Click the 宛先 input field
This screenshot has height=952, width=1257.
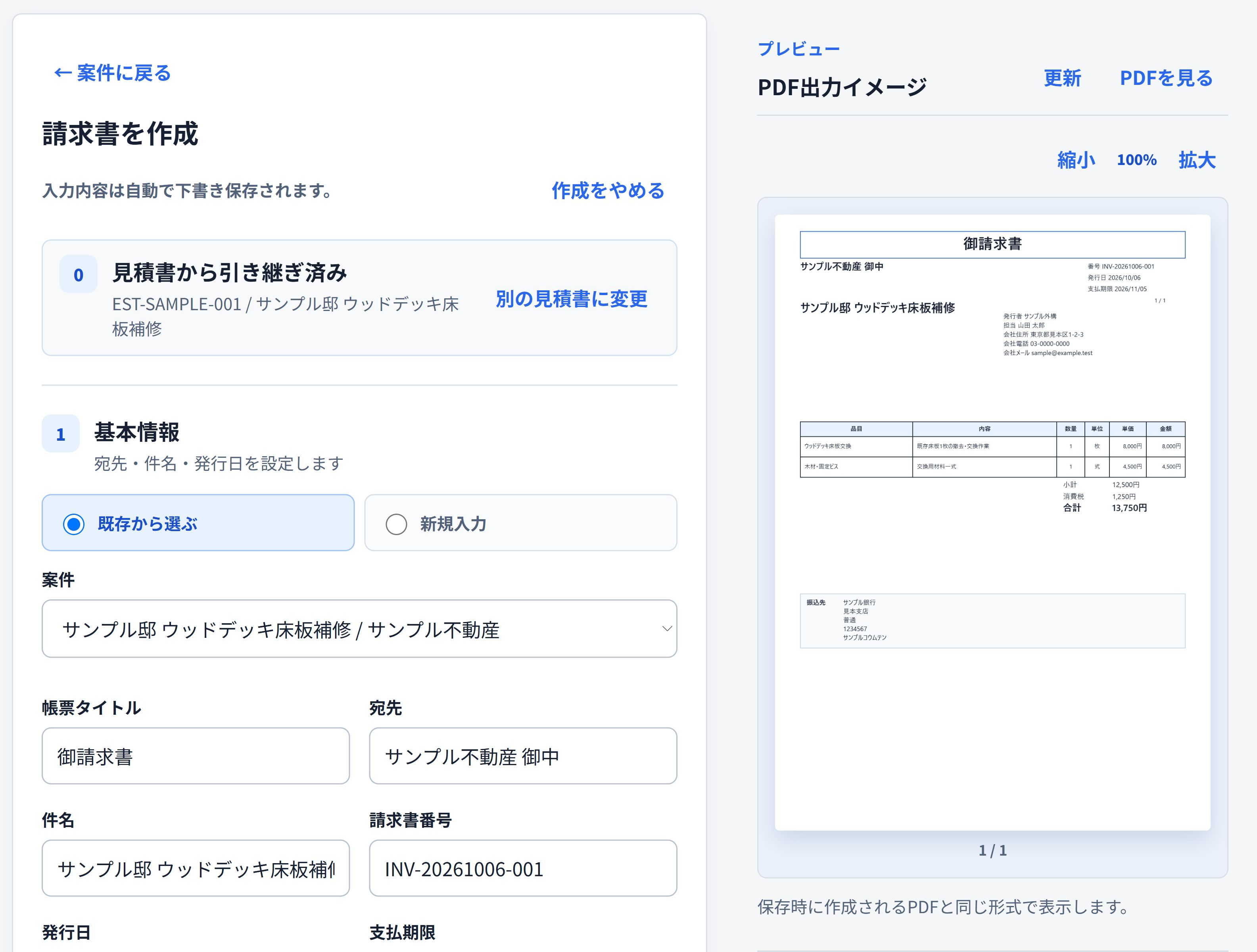pos(523,756)
